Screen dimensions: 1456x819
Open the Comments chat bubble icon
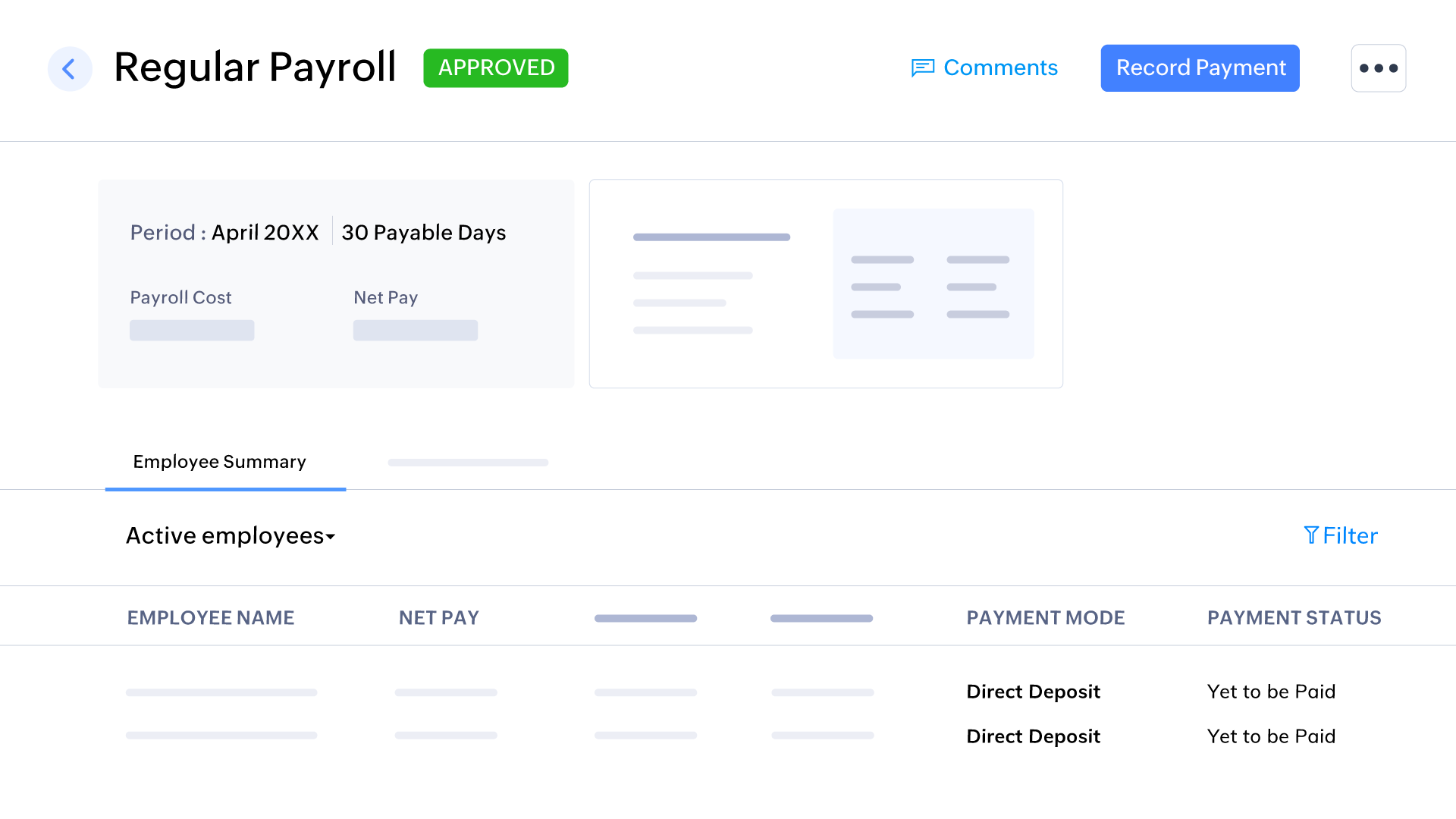[921, 67]
